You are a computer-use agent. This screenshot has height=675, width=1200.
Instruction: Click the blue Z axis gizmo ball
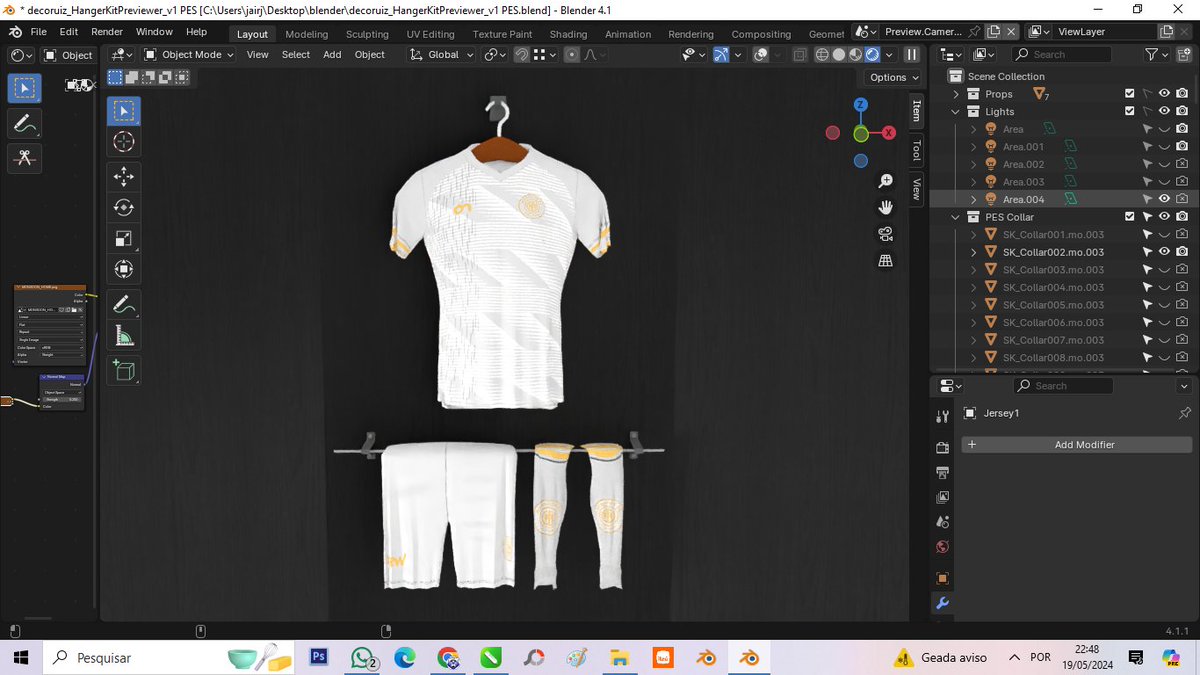[861, 104]
